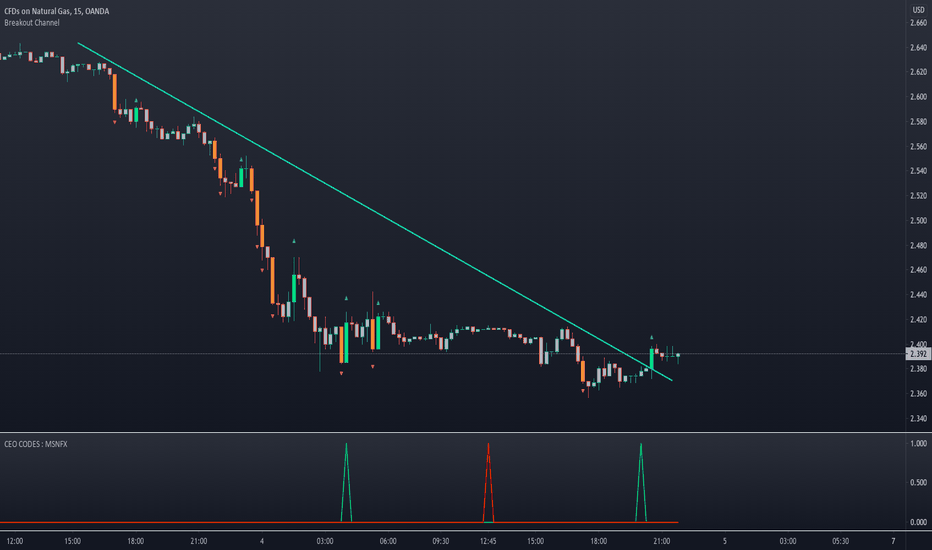Click the 2.500 price axis label
This screenshot has height=550, width=932.
[918, 221]
